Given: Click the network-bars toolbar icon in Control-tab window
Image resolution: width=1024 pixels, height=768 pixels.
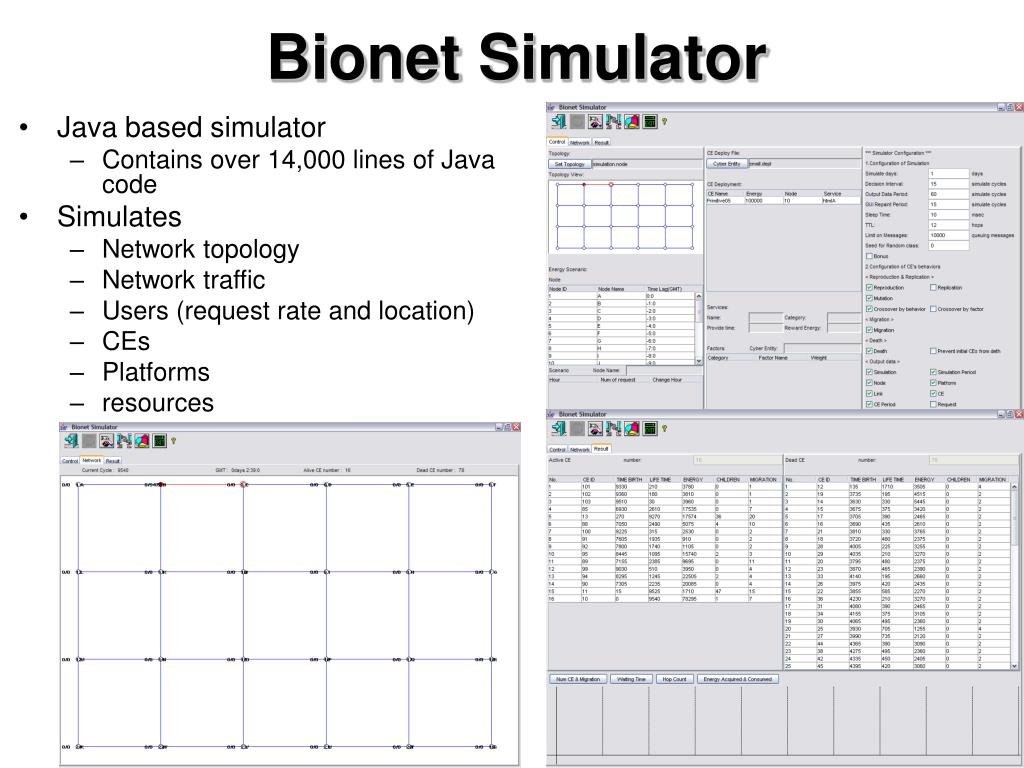Looking at the screenshot, I should click(613, 121).
